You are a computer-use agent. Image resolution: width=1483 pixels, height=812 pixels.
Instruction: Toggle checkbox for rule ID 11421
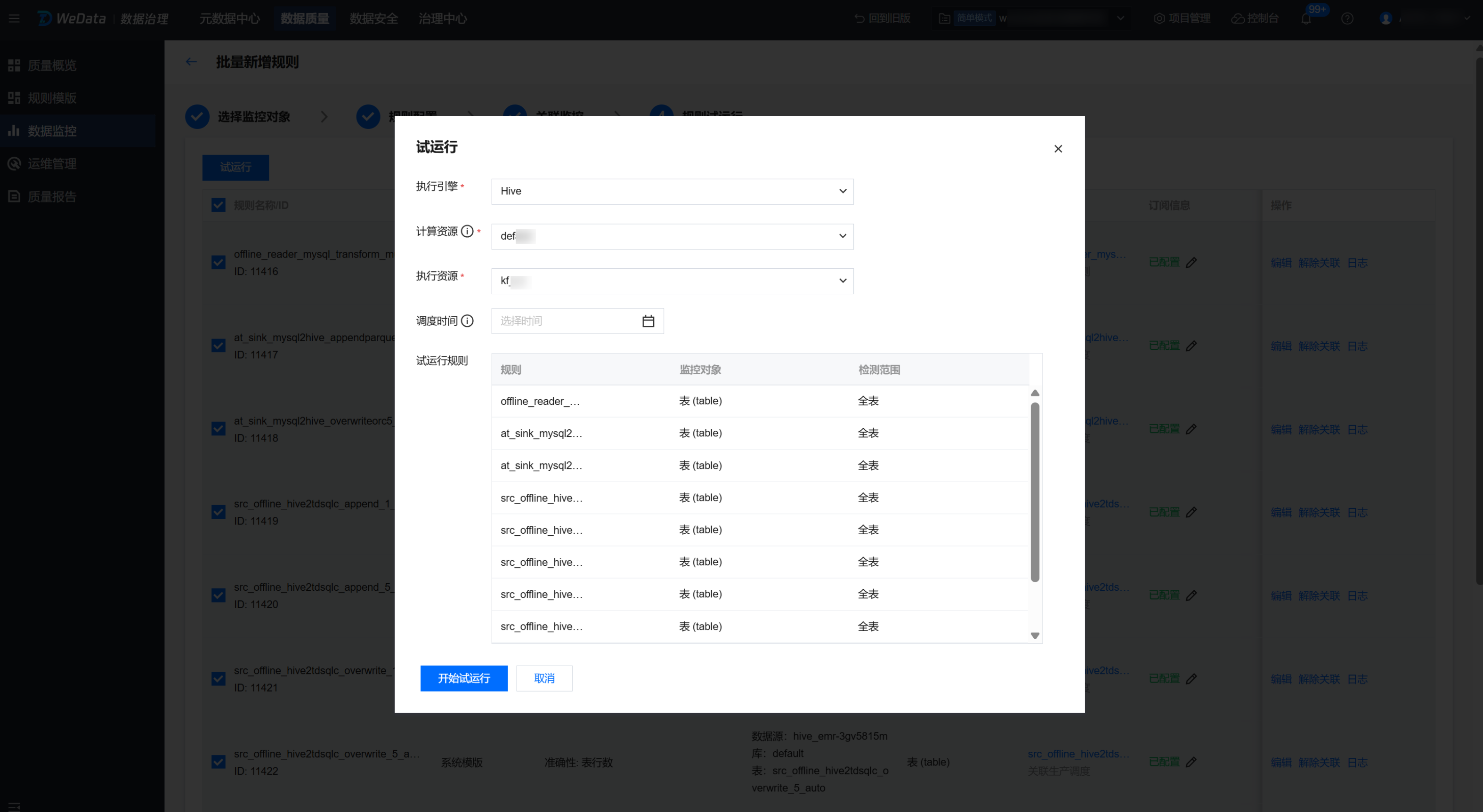click(218, 678)
